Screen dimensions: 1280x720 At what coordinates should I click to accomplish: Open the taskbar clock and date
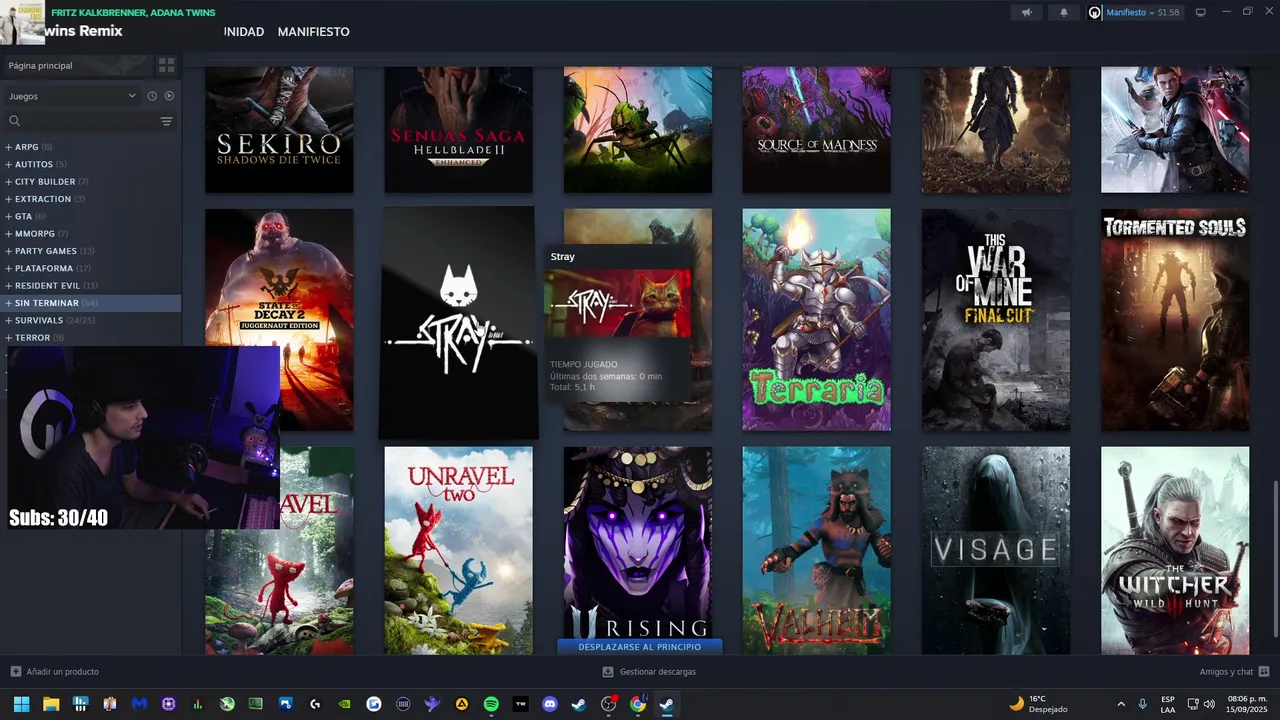1247,704
